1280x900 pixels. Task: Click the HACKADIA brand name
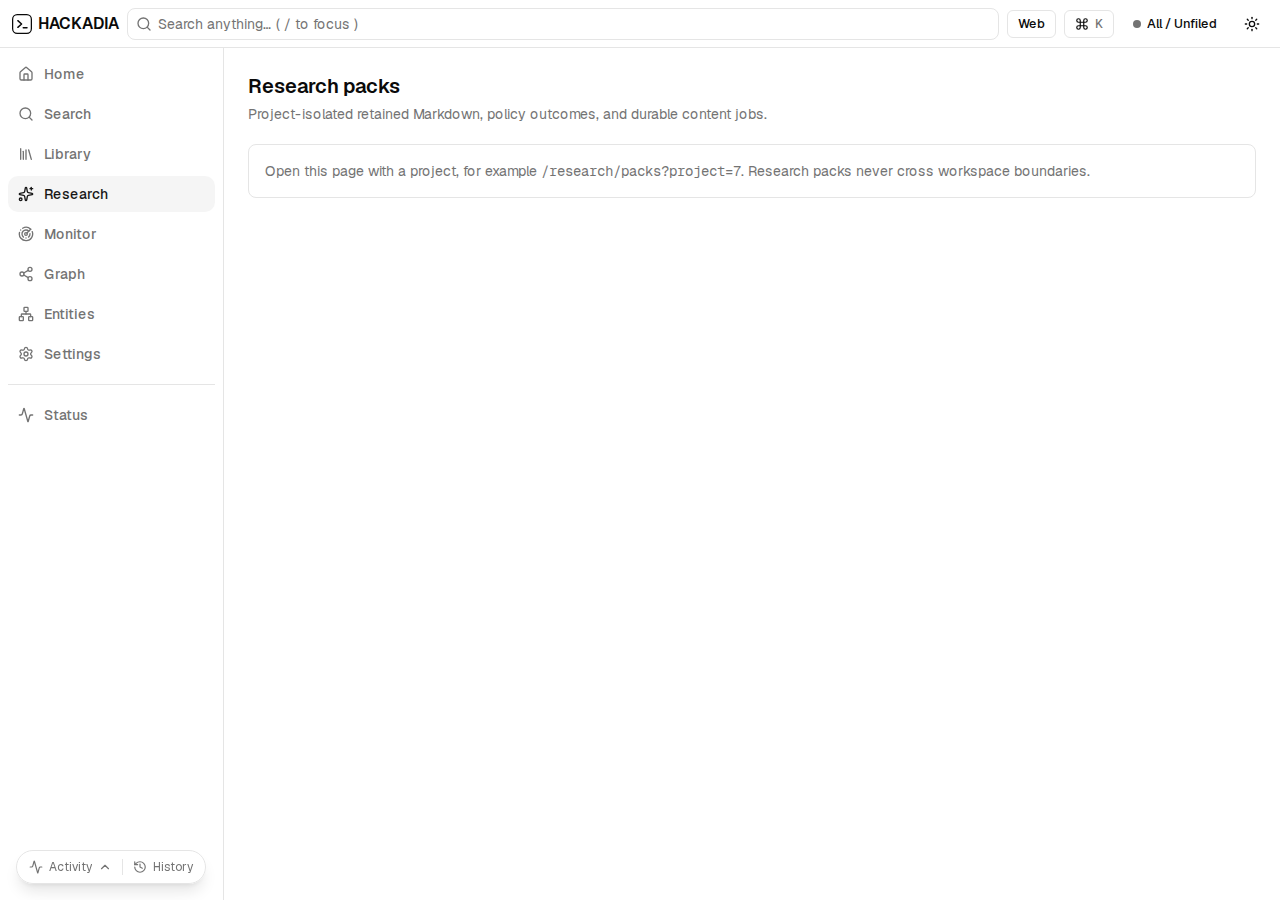tap(78, 24)
